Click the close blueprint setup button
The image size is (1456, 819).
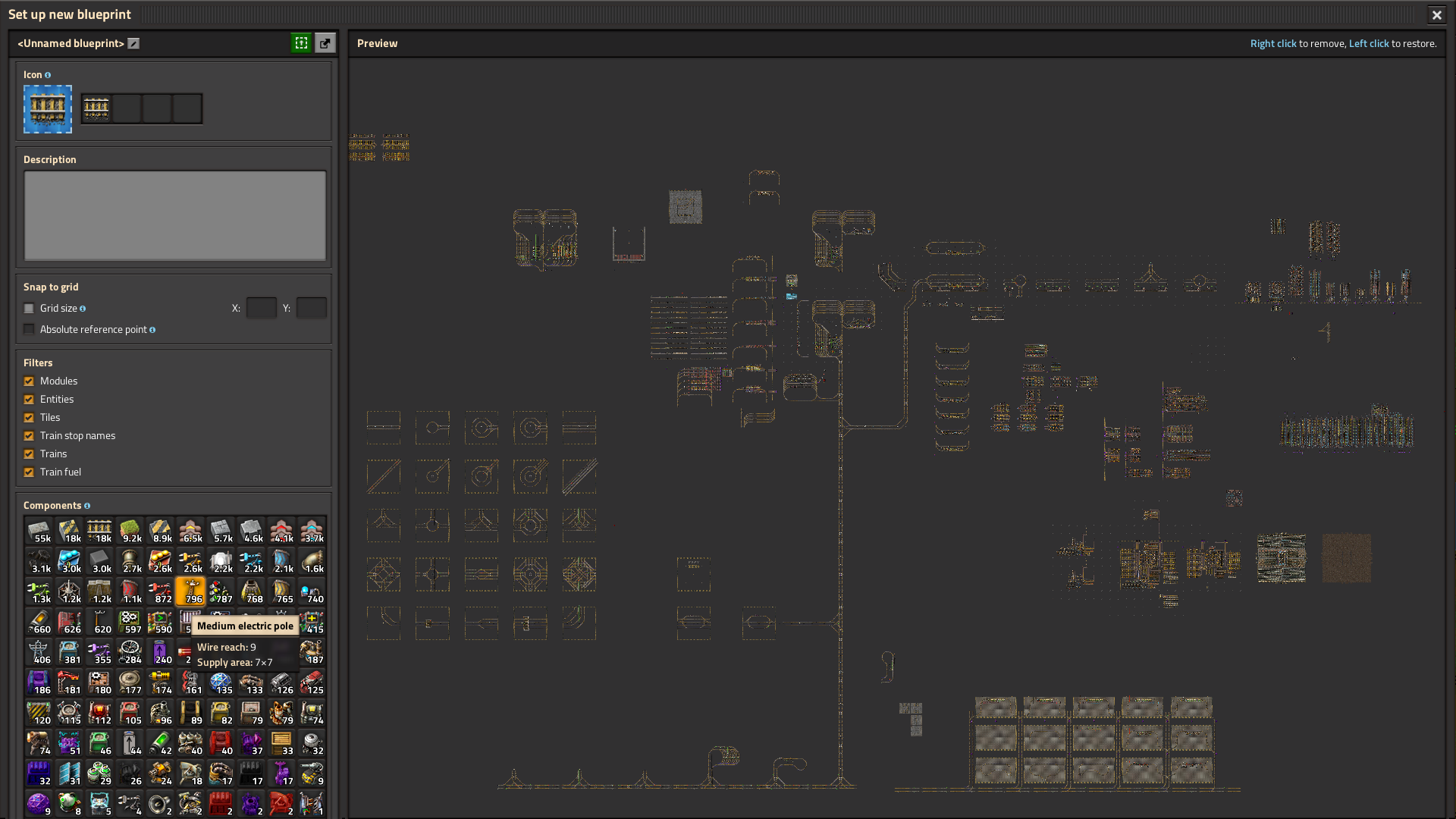point(1437,14)
